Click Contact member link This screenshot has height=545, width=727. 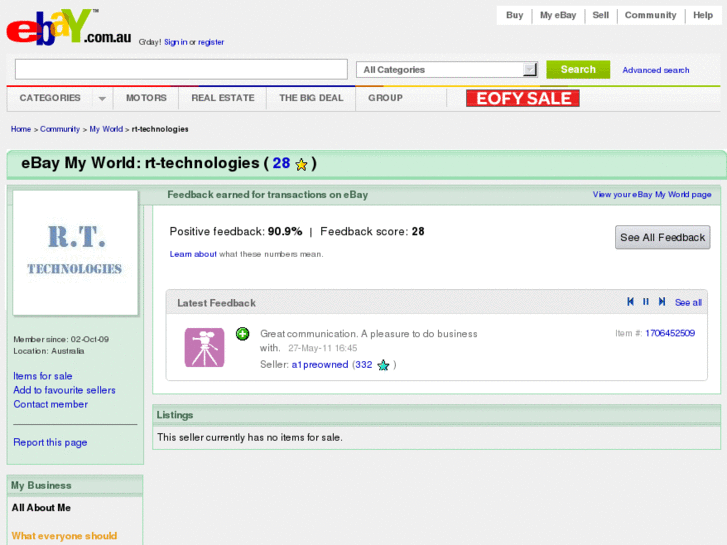tap(51, 404)
